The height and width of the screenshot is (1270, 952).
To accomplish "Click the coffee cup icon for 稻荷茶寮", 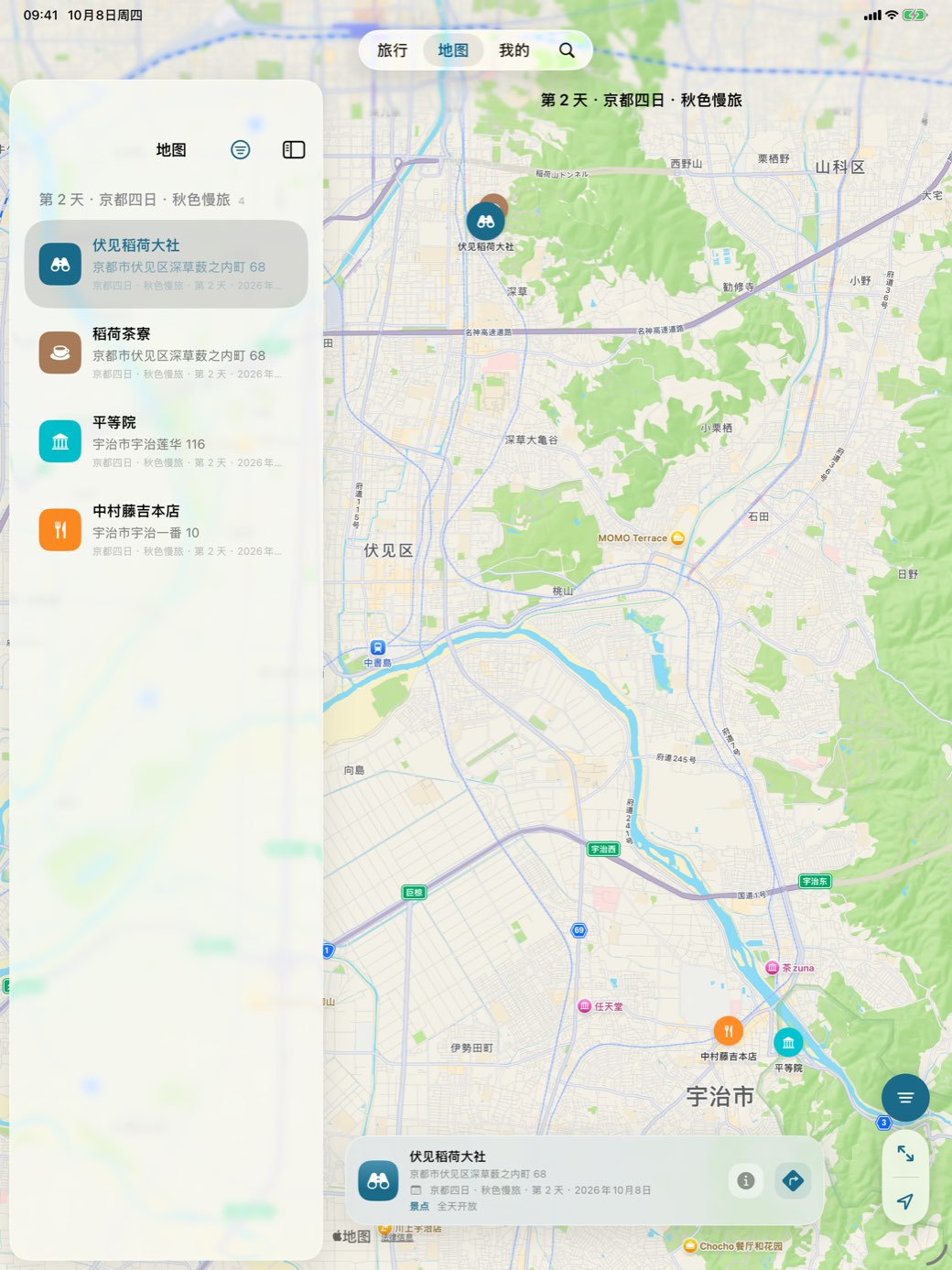I will pyautogui.click(x=60, y=353).
